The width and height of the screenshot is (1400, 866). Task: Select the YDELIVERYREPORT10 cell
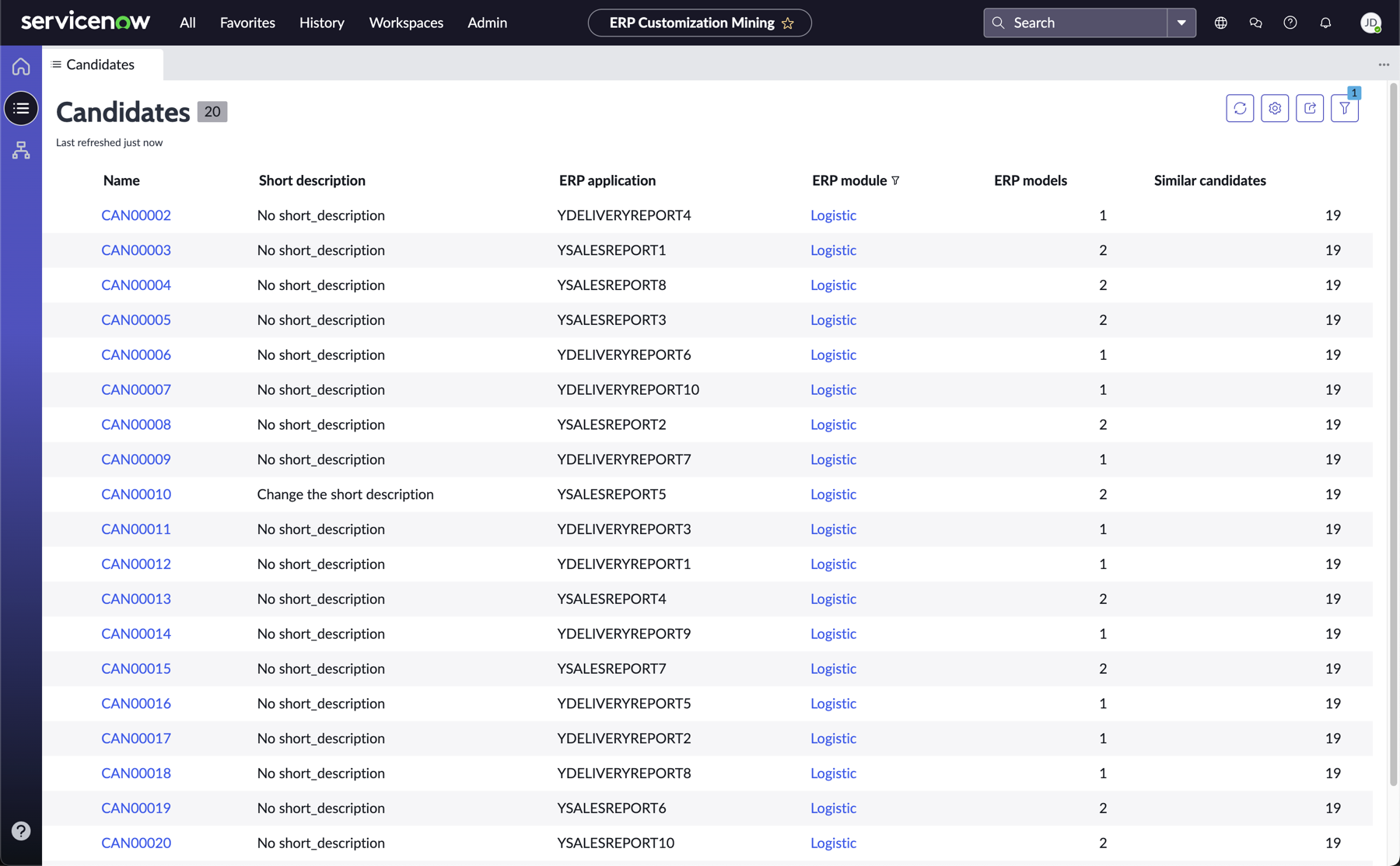coord(628,389)
